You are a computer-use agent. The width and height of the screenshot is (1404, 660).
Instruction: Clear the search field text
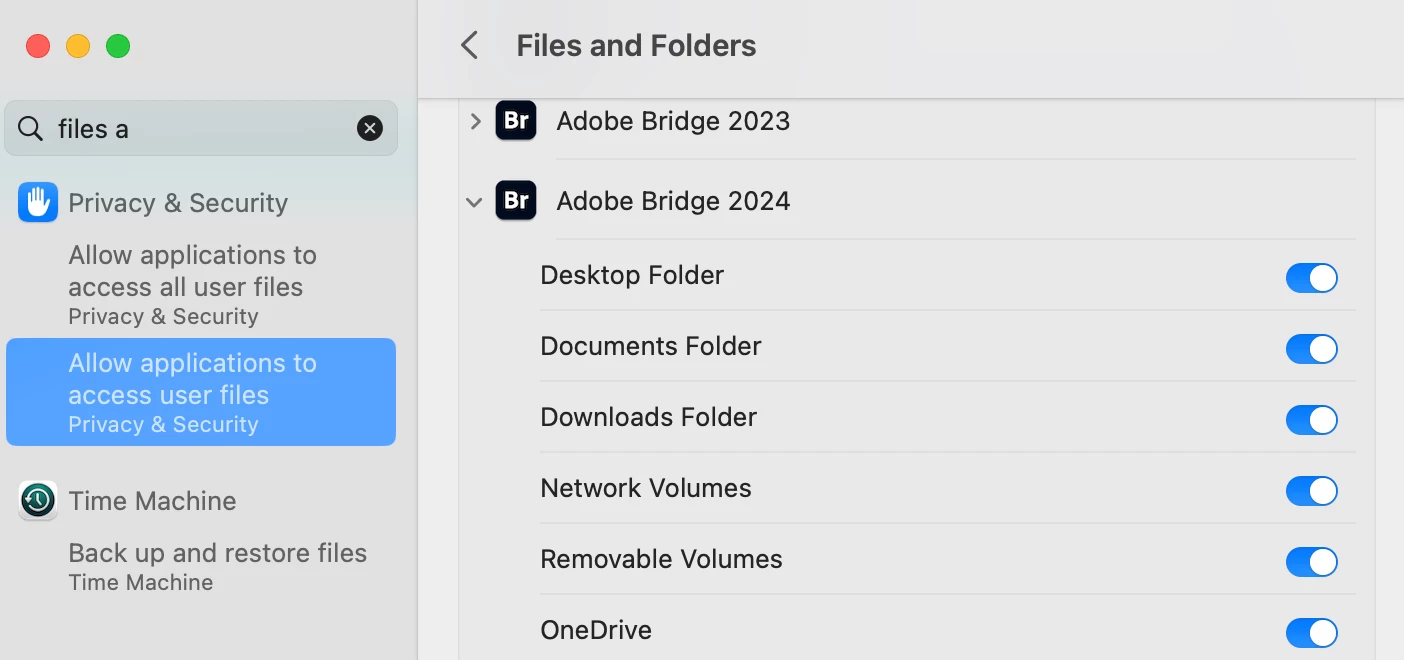pyautogui.click(x=370, y=128)
